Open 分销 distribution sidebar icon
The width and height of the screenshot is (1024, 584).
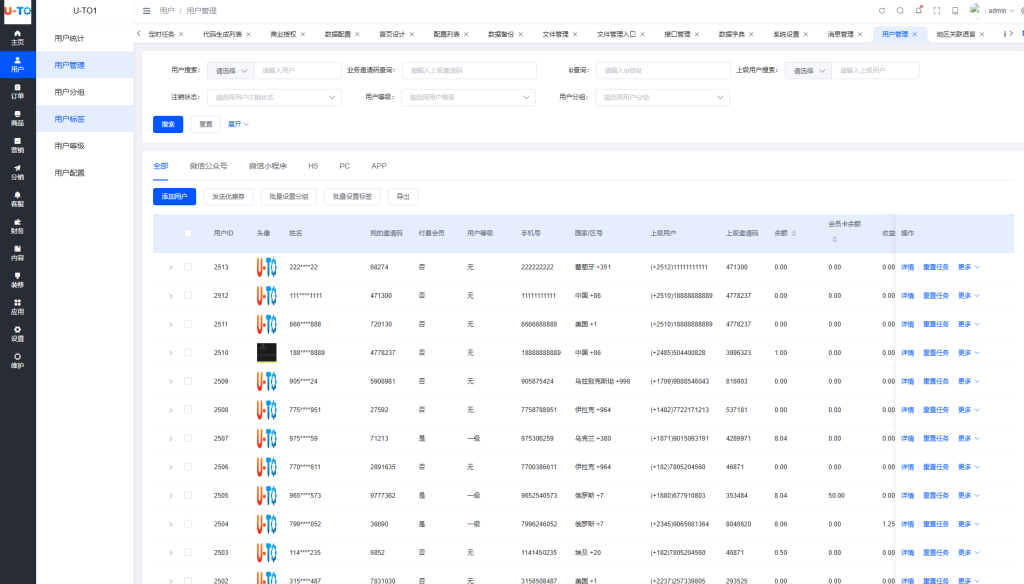(18, 172)
